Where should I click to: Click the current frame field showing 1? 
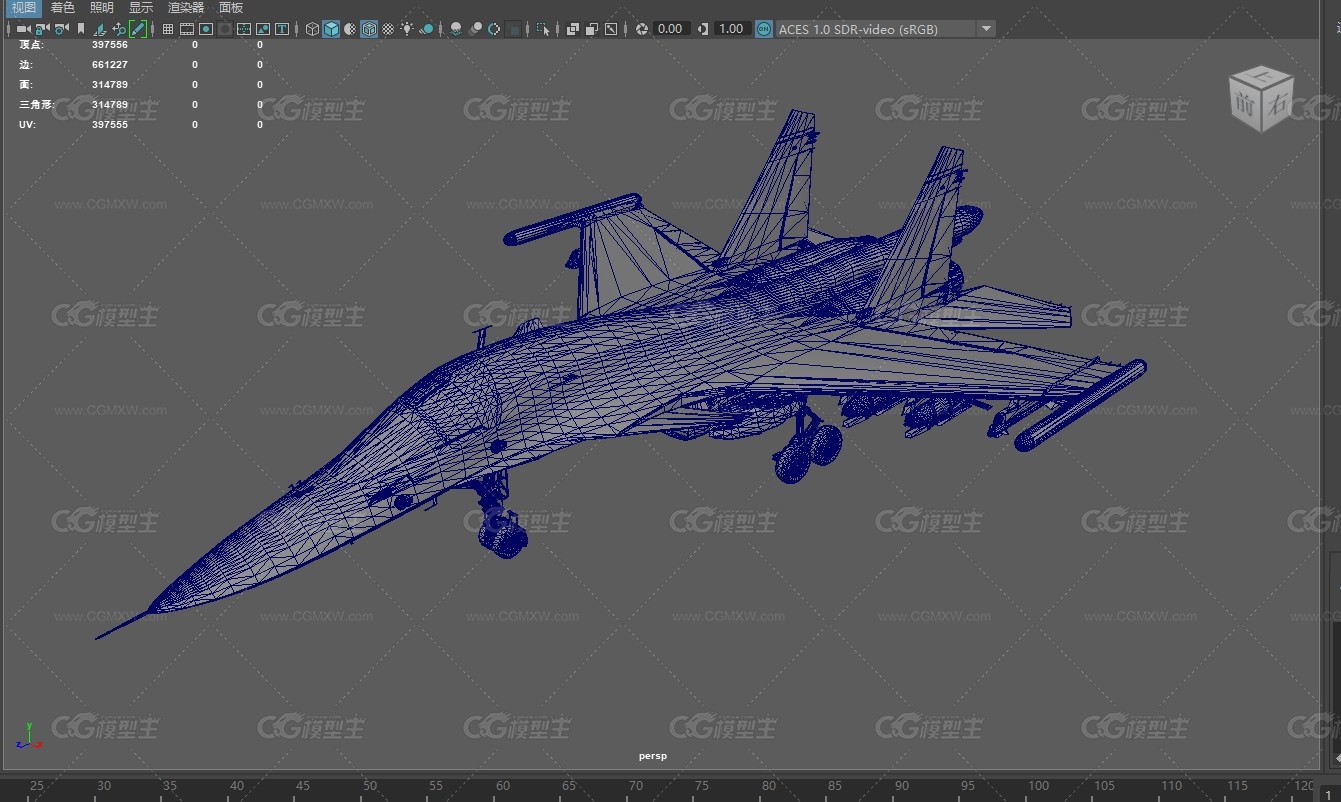(x=1331, y=794)
